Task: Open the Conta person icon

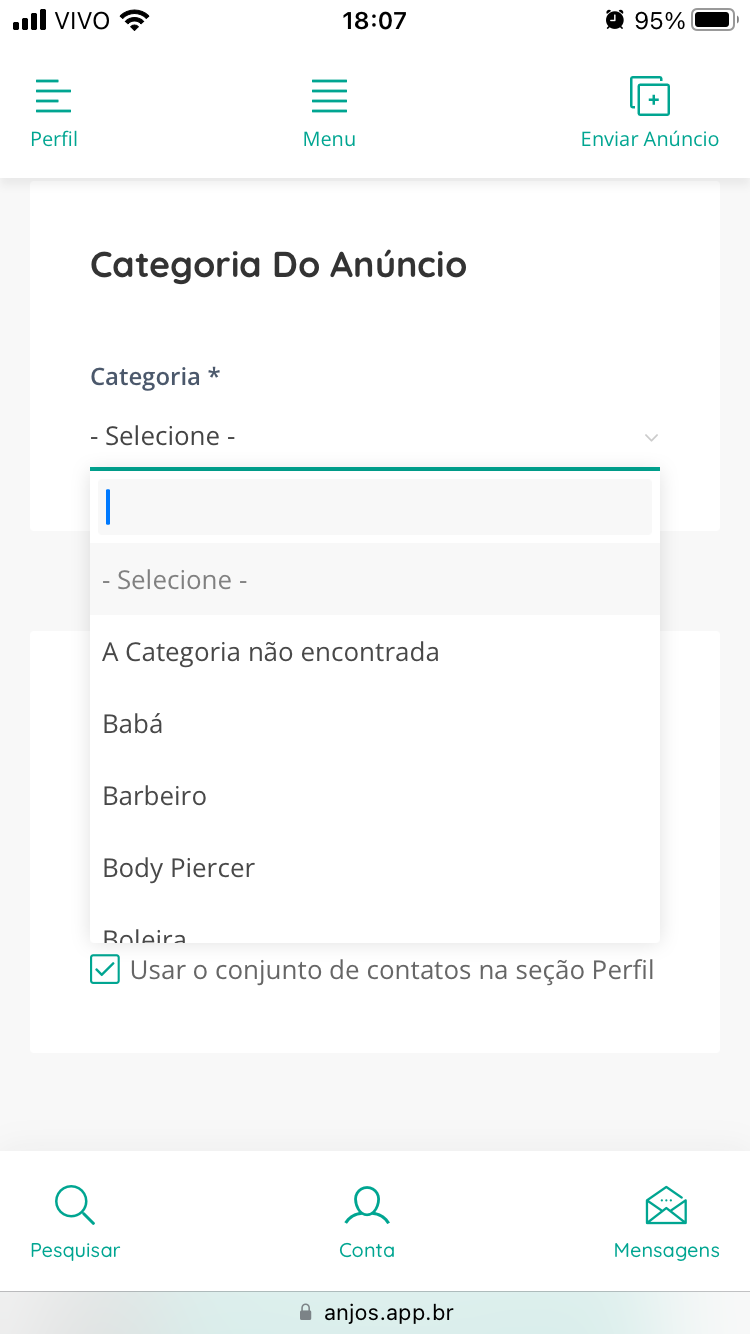Action: coord(367,1205)
